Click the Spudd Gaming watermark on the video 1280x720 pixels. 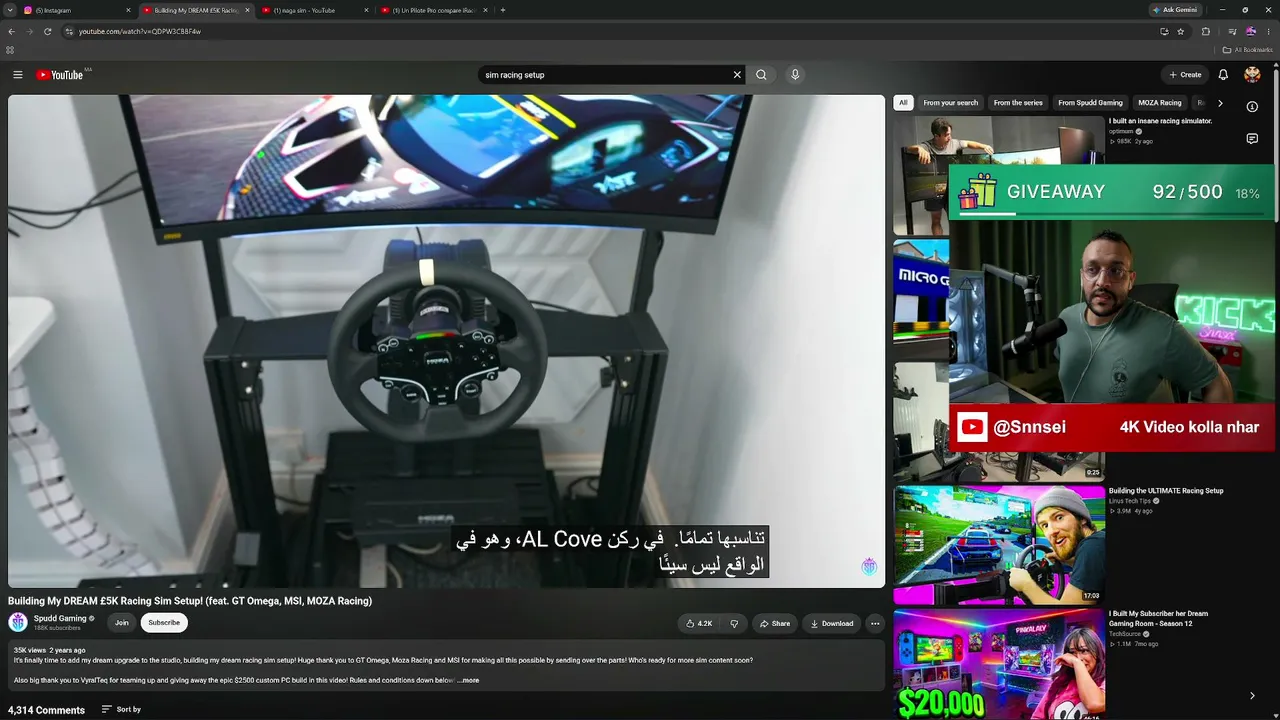click(x=869, y=567)
